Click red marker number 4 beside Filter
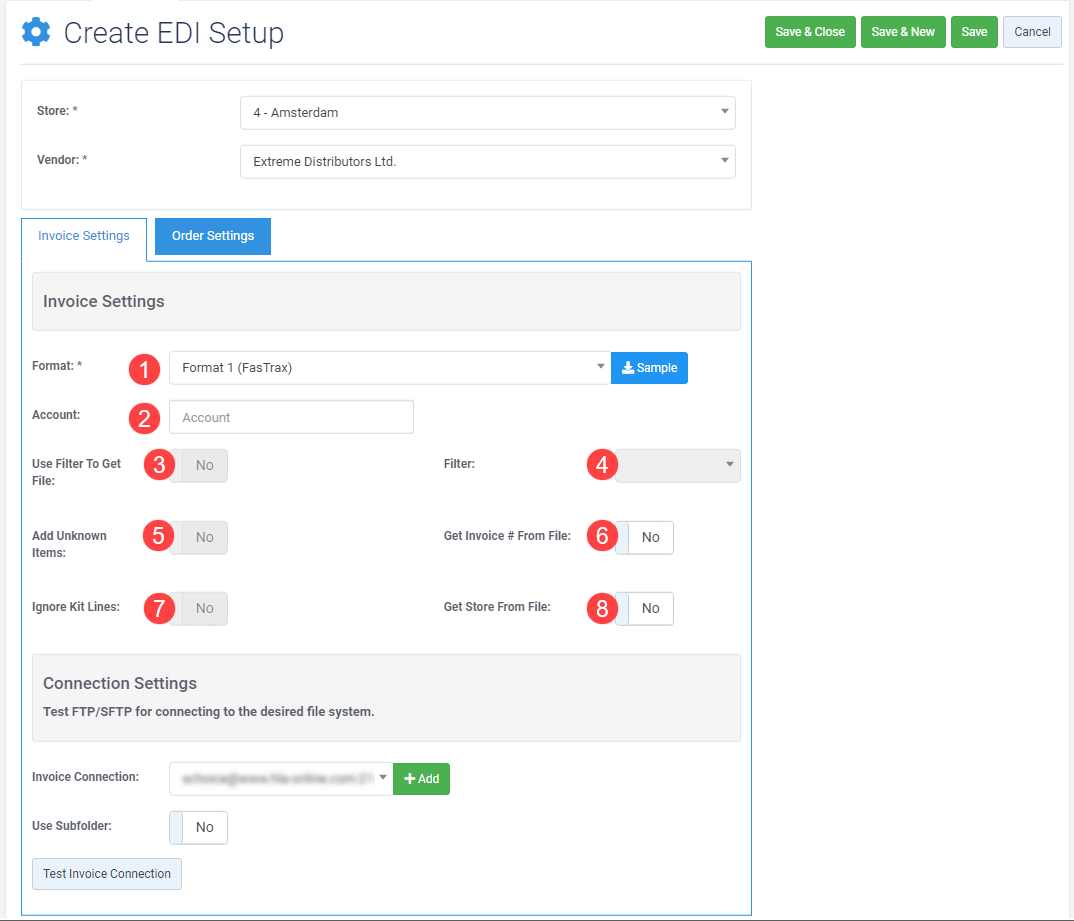This screenshot has height=921, width=1074. tap(601, 465)
